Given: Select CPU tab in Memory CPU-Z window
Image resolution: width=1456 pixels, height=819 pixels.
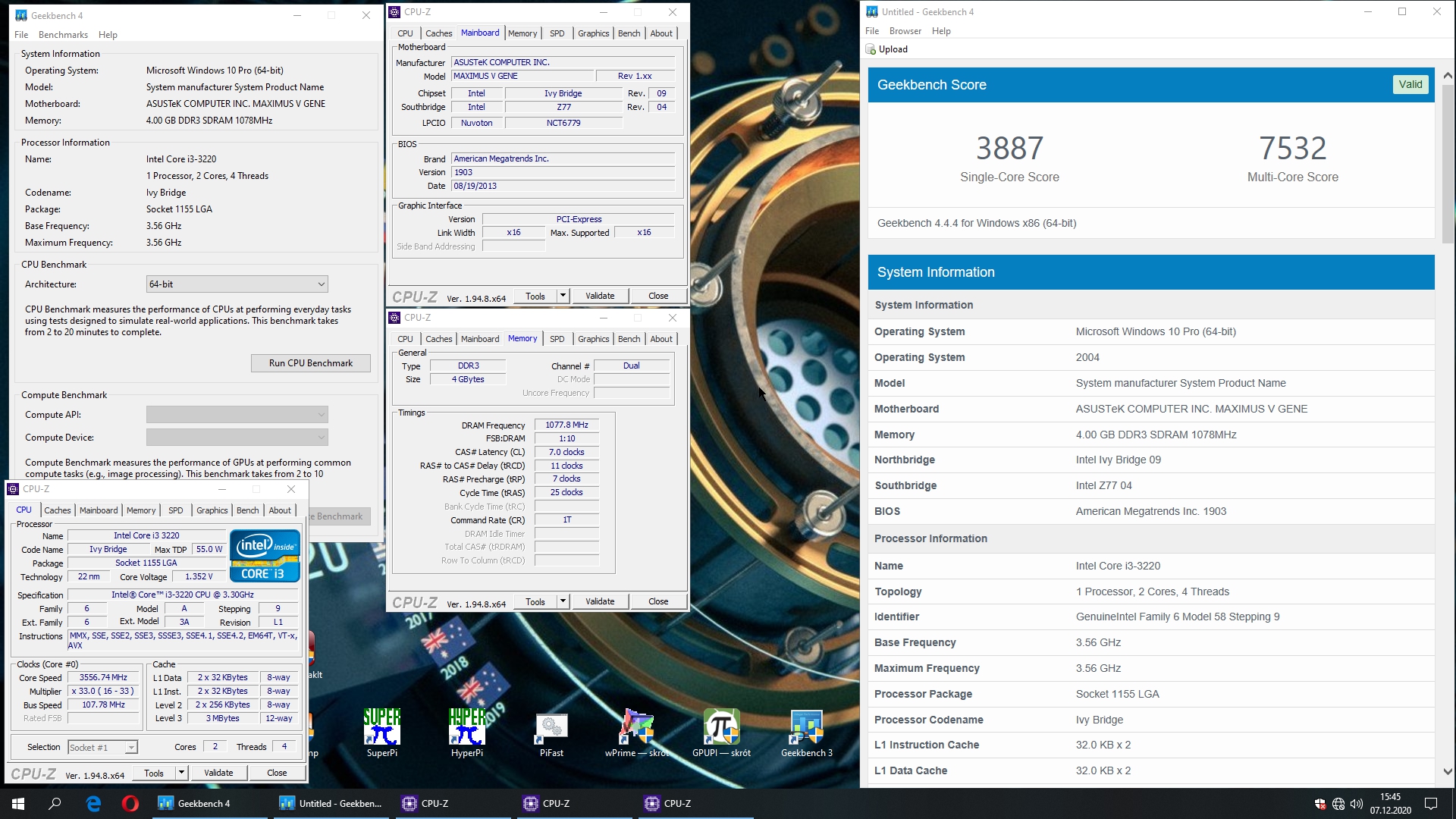Looking at the screenshot, I should click(406, 339).
